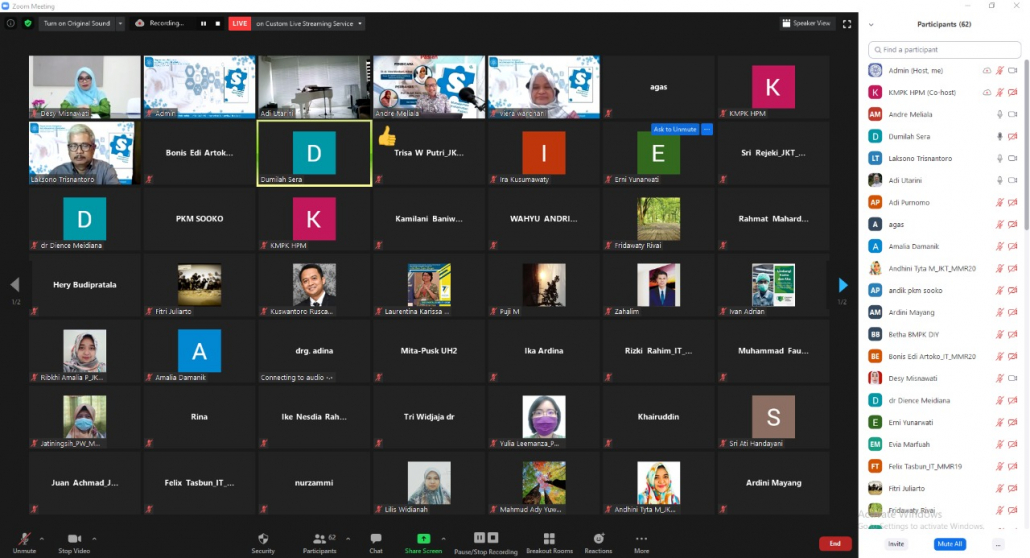This screenshot has height=558, width=1030.
Task: Stop Video camera toggle
Action: coord(73,541)
